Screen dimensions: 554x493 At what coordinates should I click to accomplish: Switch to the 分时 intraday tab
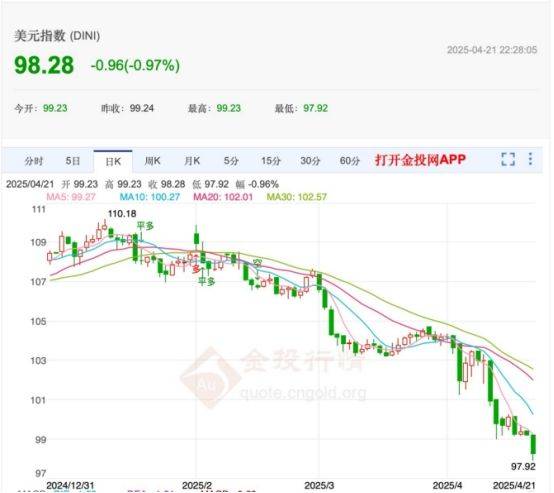coord(34,161)
